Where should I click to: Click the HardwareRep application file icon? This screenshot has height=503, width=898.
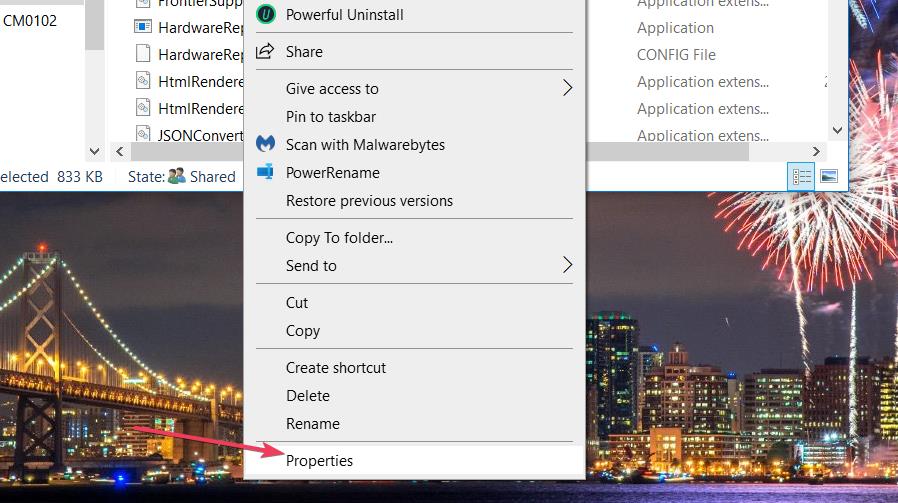pos(142,27)
